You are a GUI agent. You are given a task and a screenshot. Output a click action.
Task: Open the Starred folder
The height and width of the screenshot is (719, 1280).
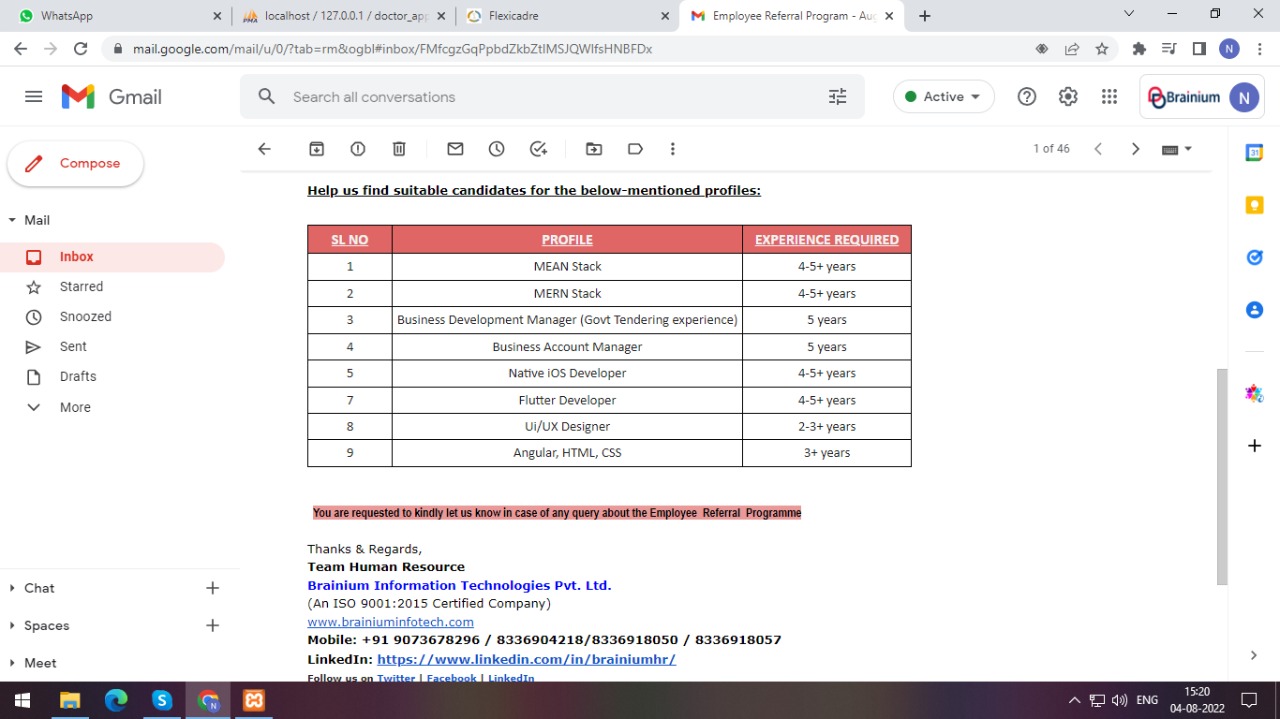point(81,287)
